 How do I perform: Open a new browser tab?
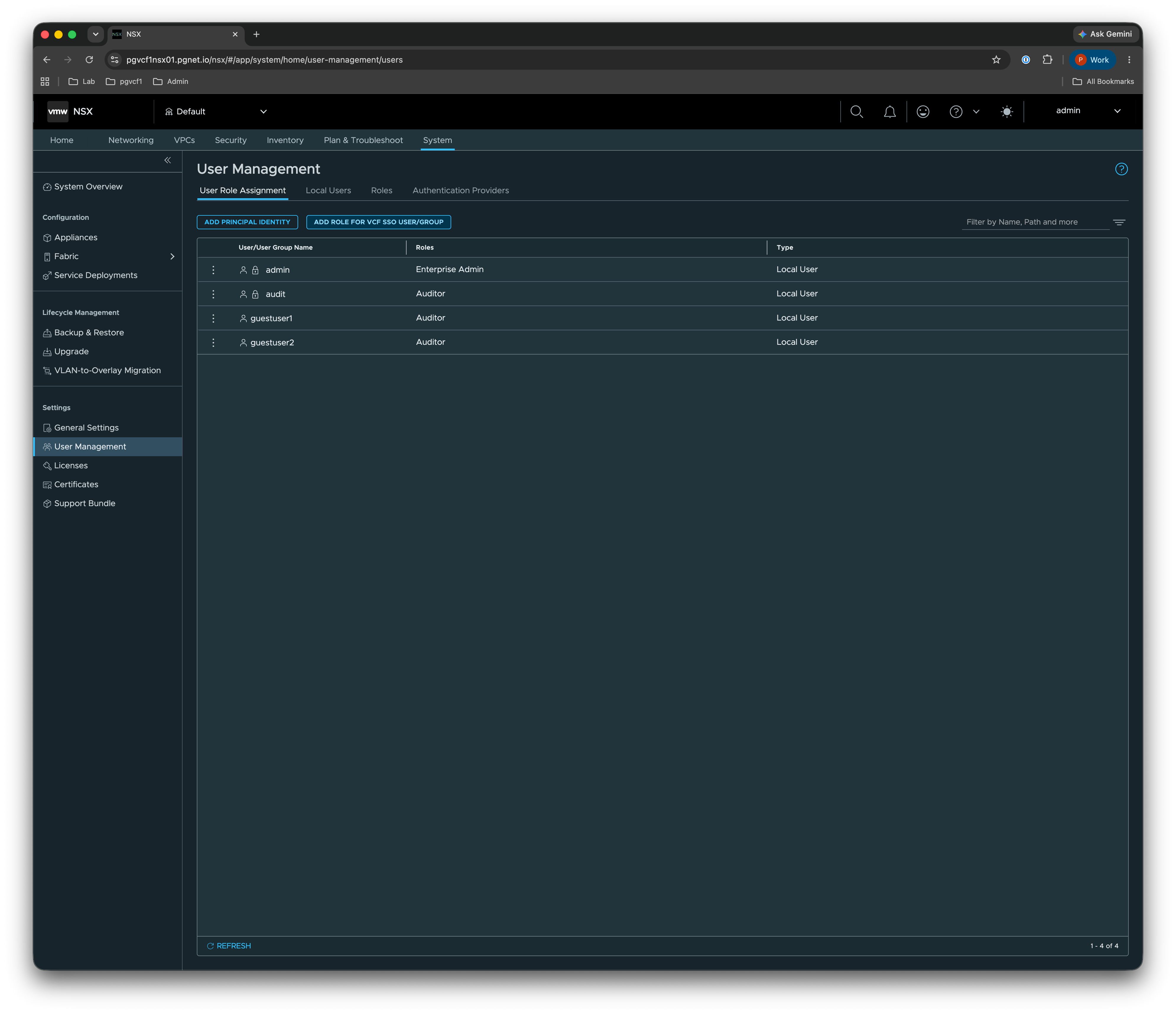(x=256, y=35)
